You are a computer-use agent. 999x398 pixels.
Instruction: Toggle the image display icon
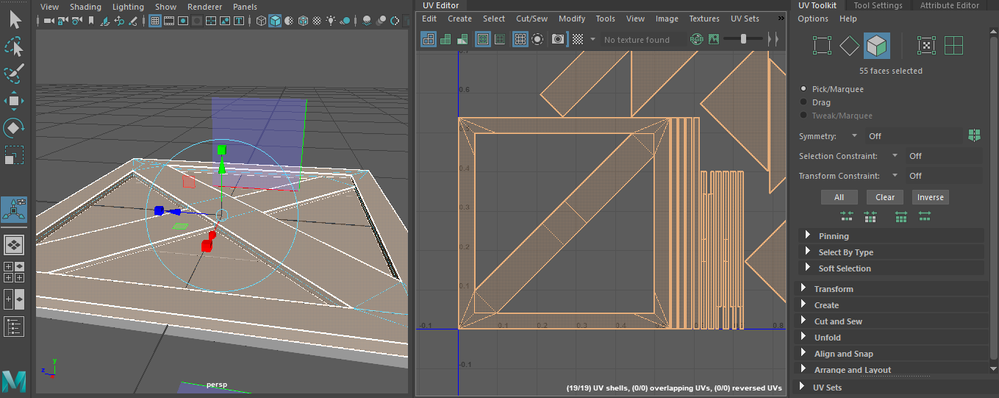coord(714,39)
